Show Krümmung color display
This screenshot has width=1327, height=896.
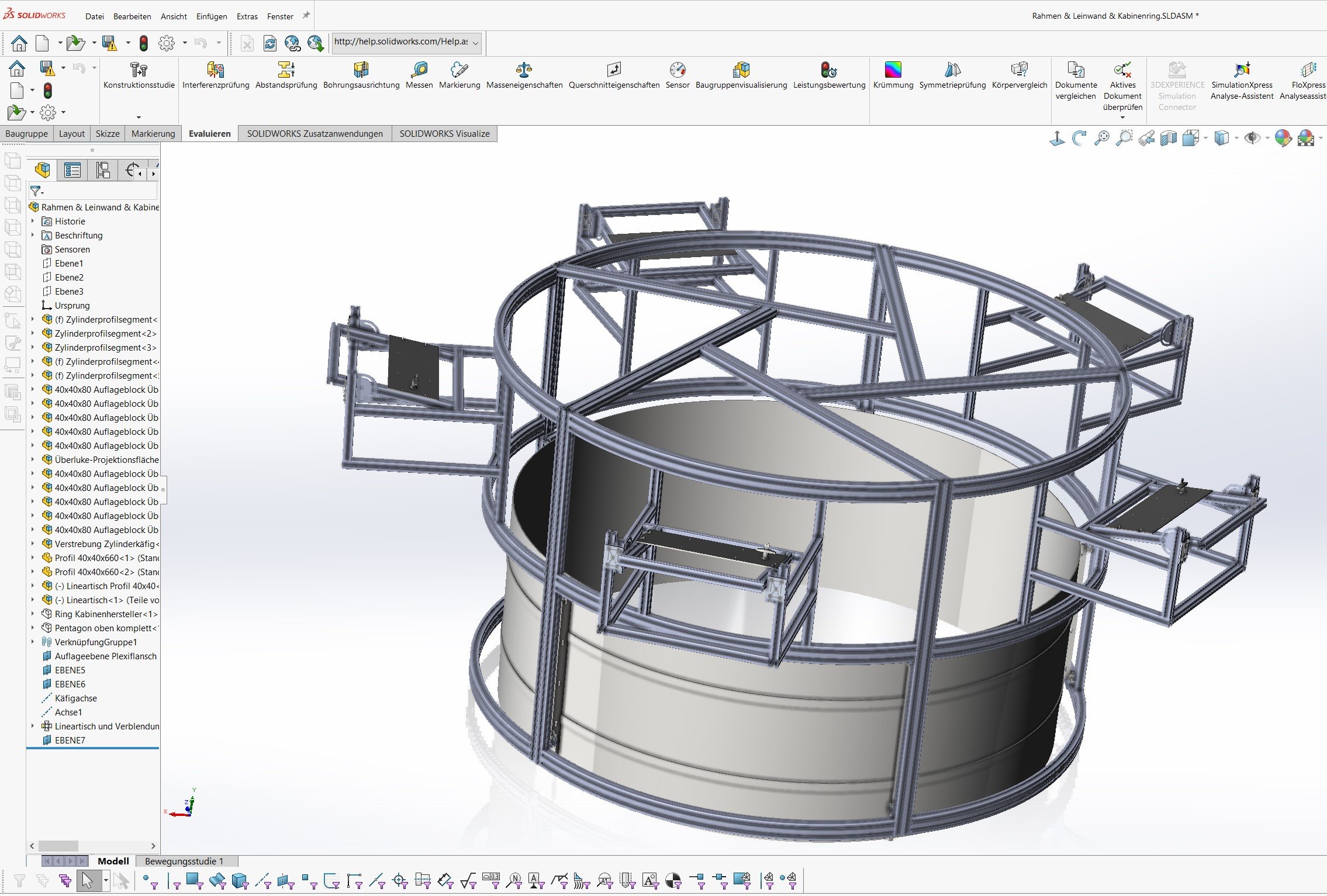pos(893,76)
